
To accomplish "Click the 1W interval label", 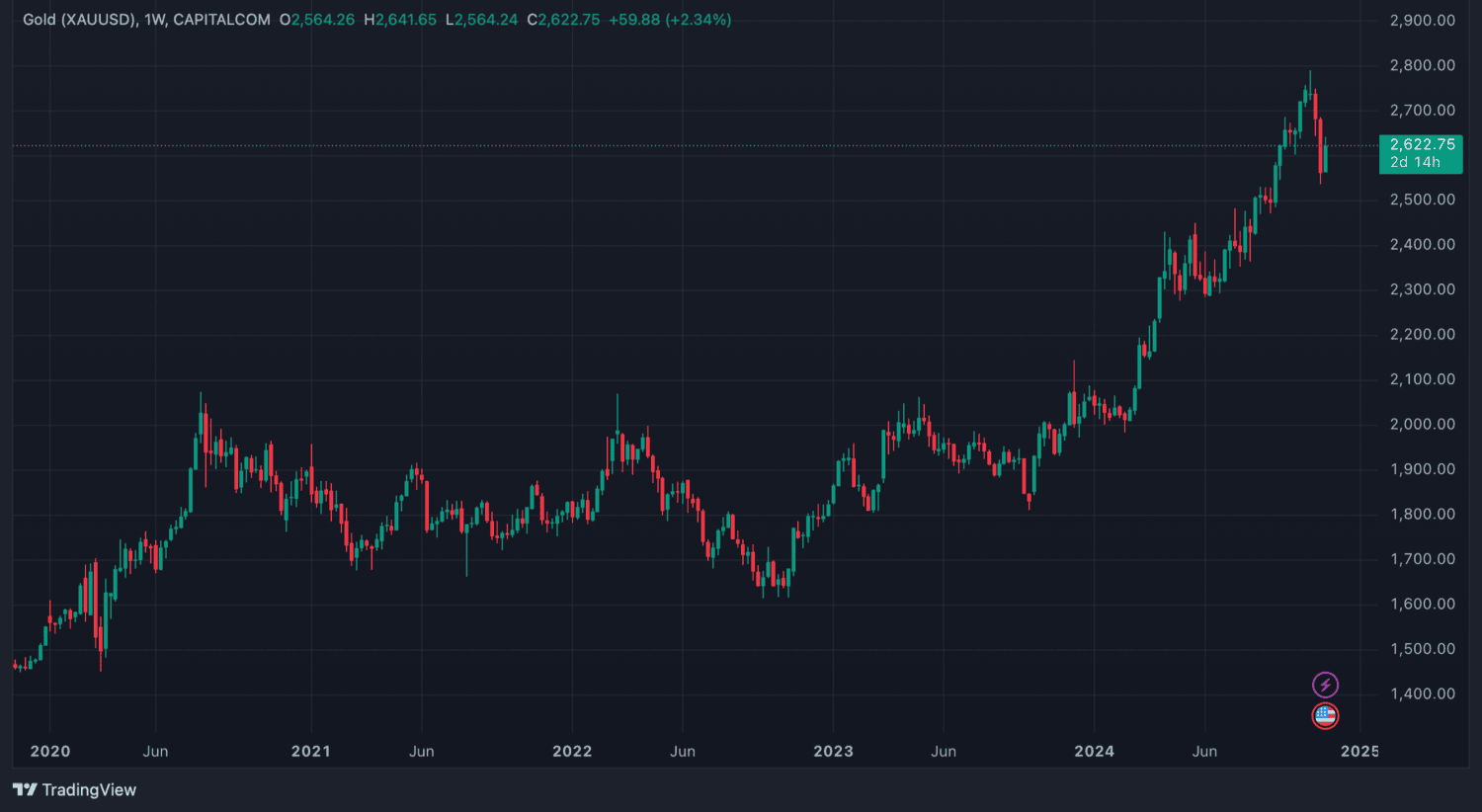I will pyautogui.click(x=154, y=20).
